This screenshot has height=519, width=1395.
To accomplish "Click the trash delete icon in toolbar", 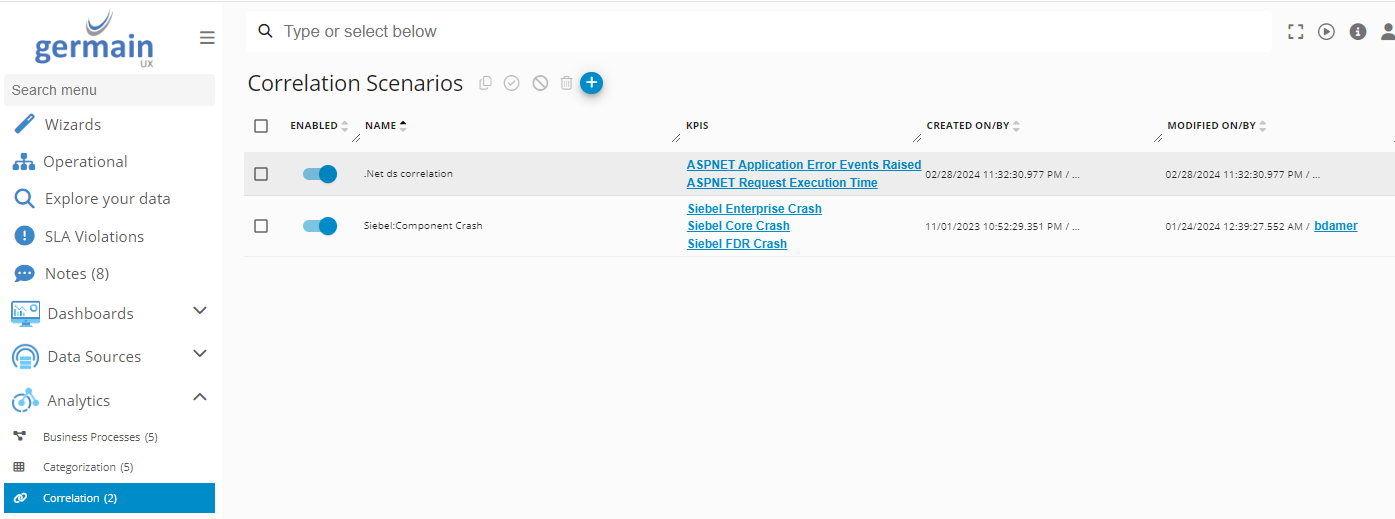I will coord(566,83).
